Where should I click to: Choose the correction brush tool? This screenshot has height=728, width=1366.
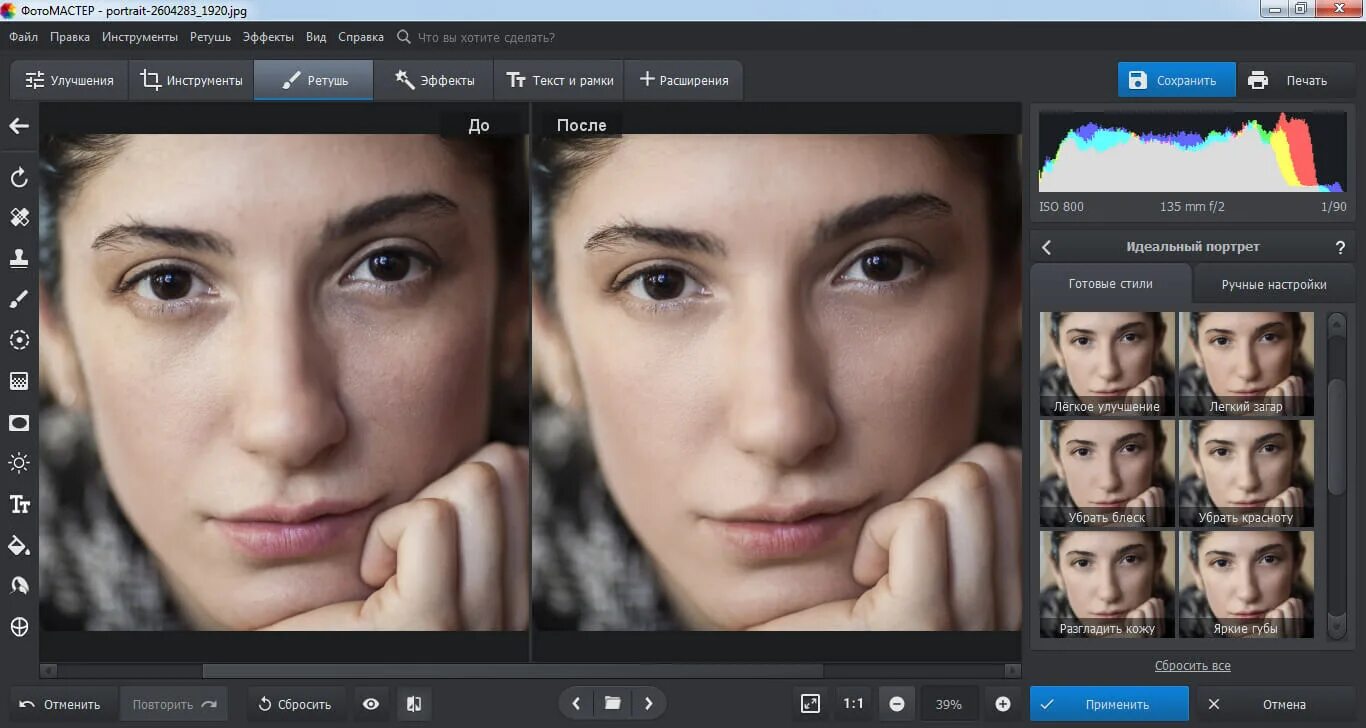click(19, 299)
